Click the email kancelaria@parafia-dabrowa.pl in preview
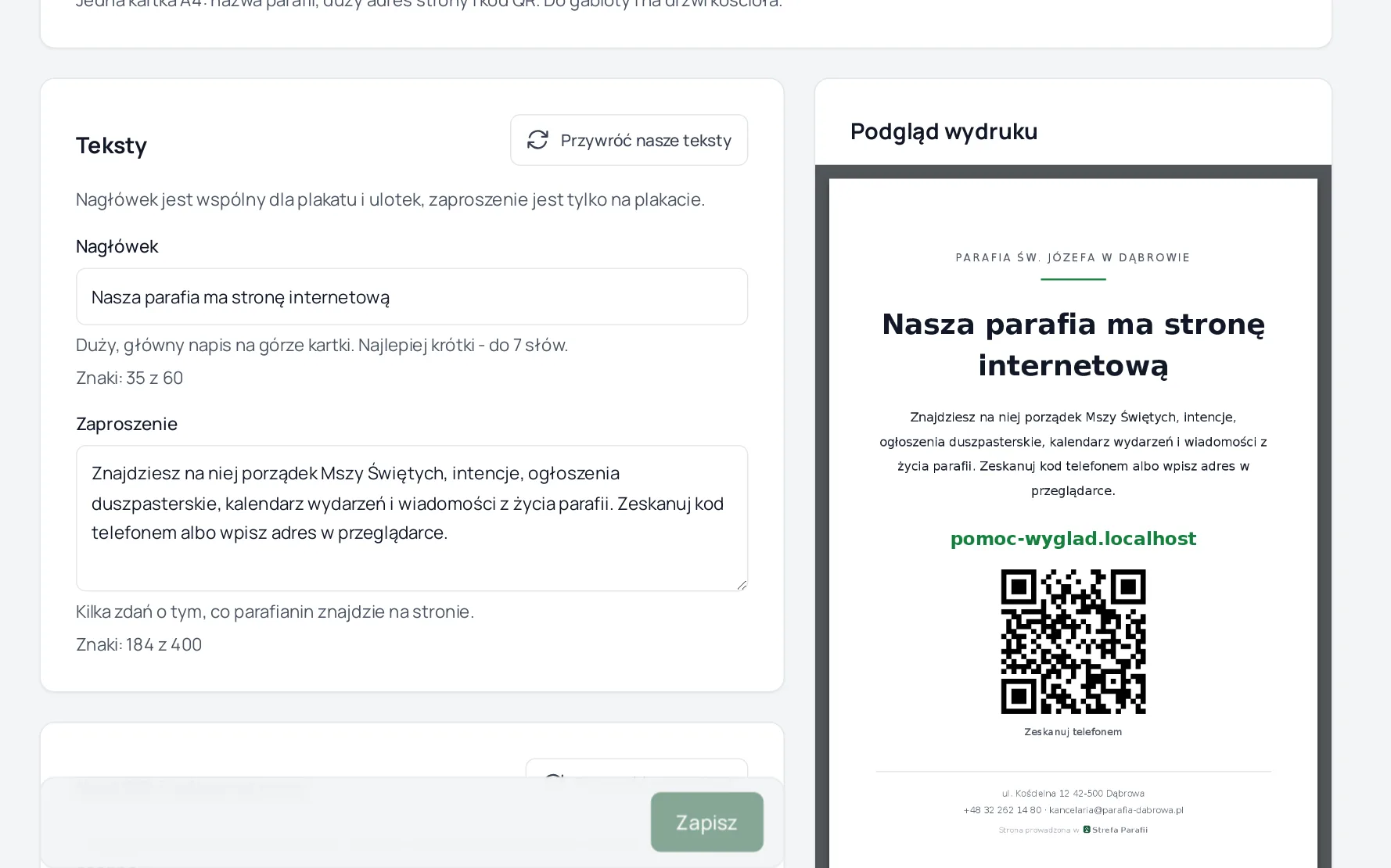The width and height of the screenshot is (1391, 868). coord(1116,810)
